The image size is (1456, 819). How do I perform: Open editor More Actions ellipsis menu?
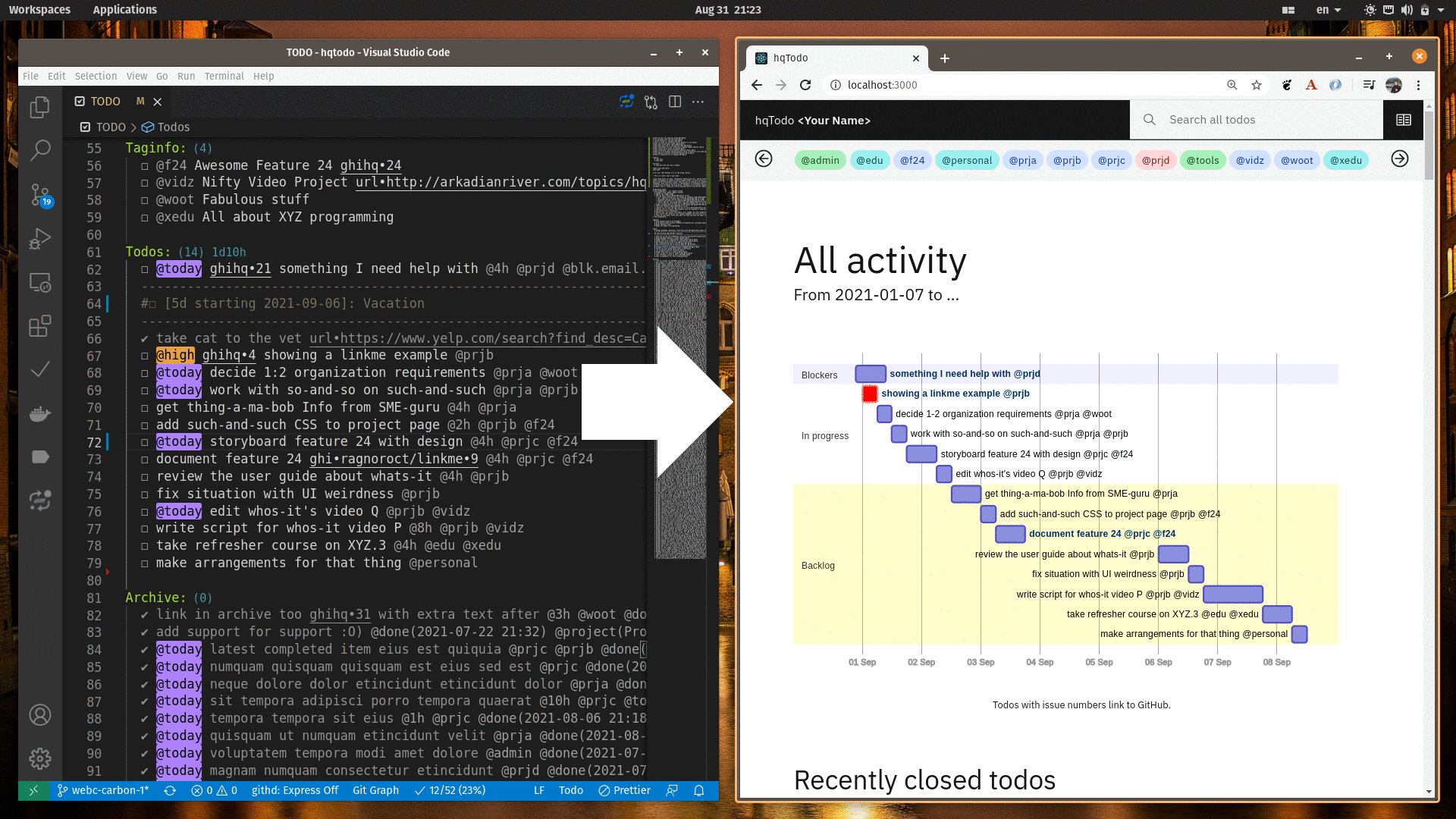click(x=698, y=102)
